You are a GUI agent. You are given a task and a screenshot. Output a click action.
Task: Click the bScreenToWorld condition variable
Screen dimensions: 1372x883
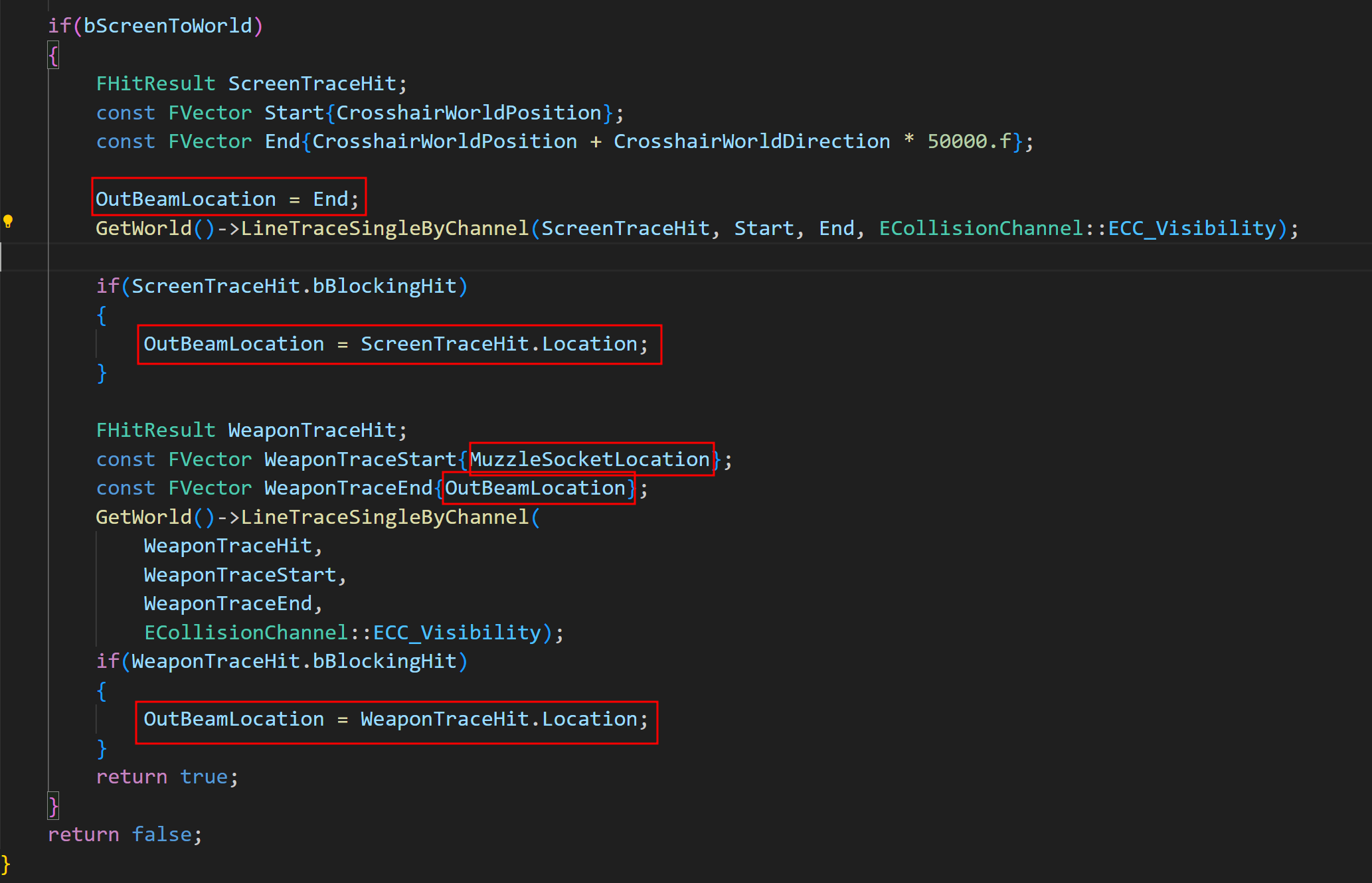pyautogui.click(x=167, y=26)
